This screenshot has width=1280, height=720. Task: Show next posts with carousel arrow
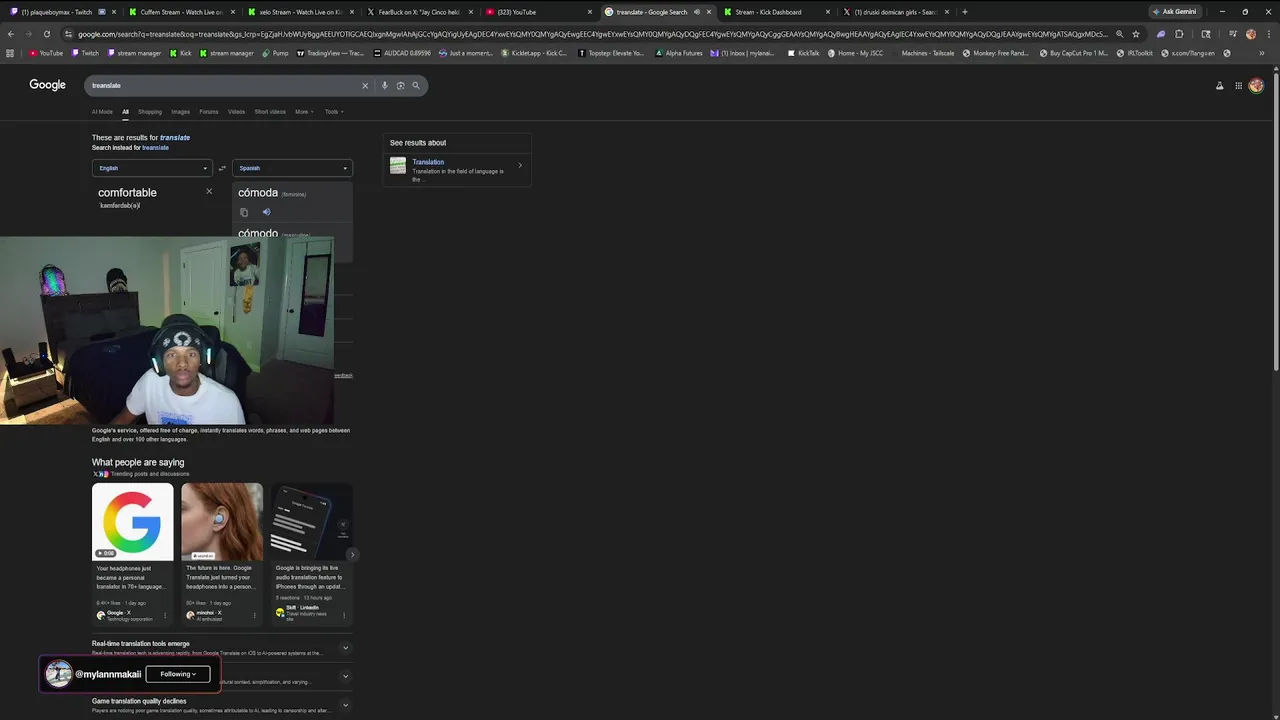351,554
